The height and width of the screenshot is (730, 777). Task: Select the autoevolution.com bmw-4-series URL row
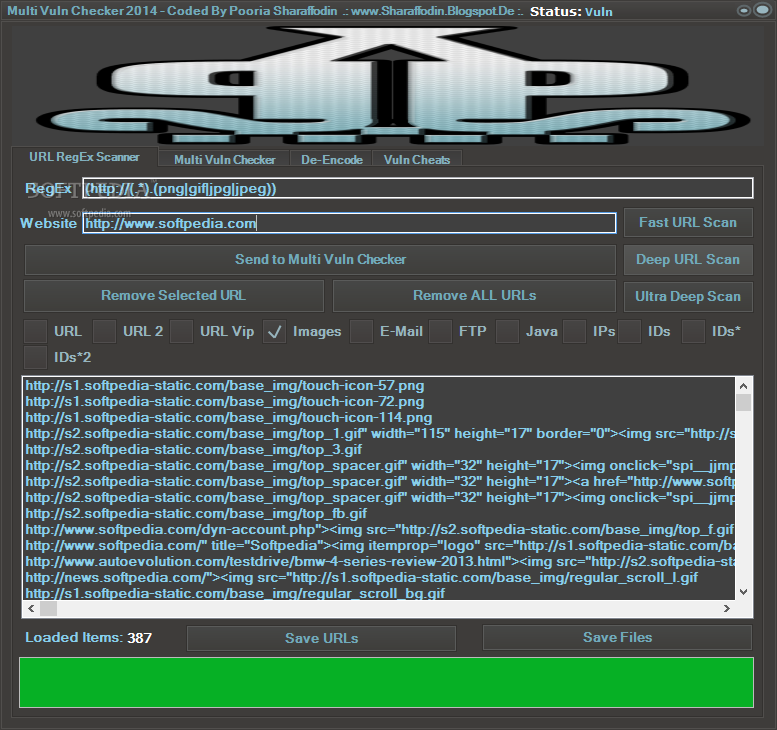379,562
